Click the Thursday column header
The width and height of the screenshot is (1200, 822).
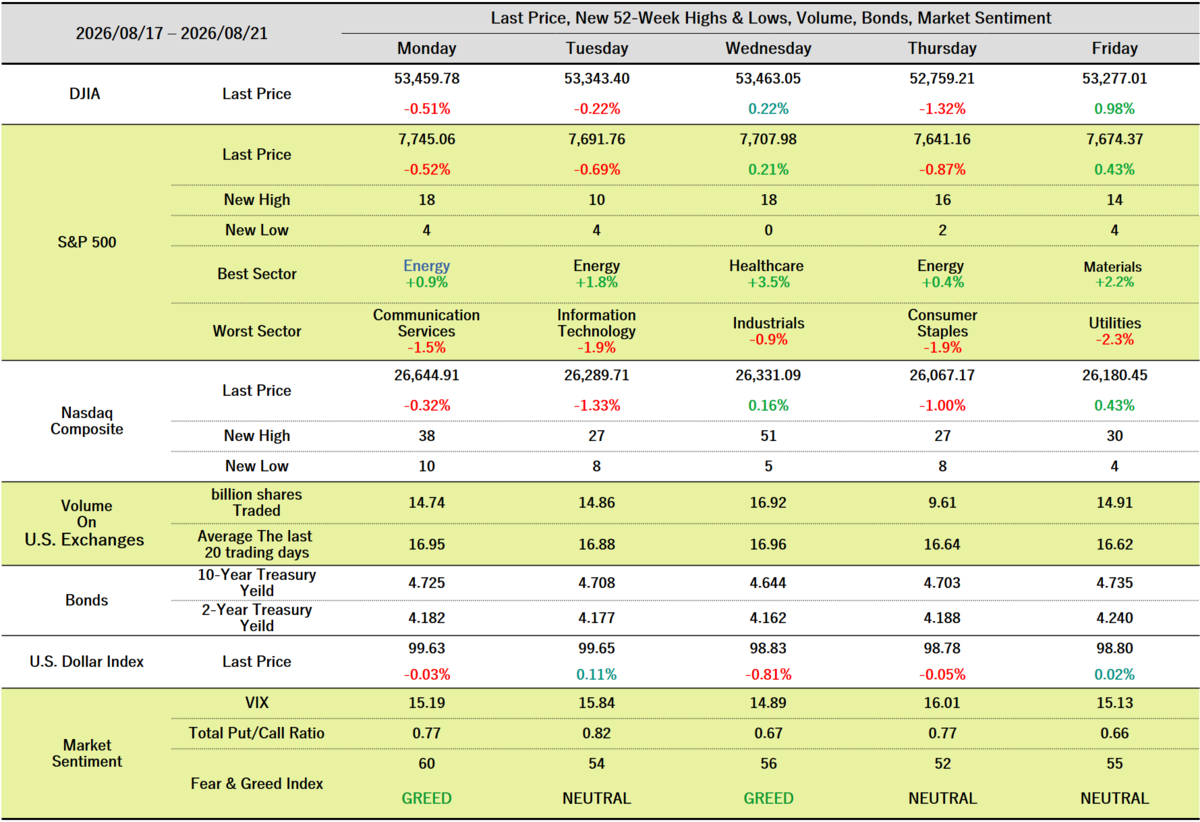click(941, 48)
